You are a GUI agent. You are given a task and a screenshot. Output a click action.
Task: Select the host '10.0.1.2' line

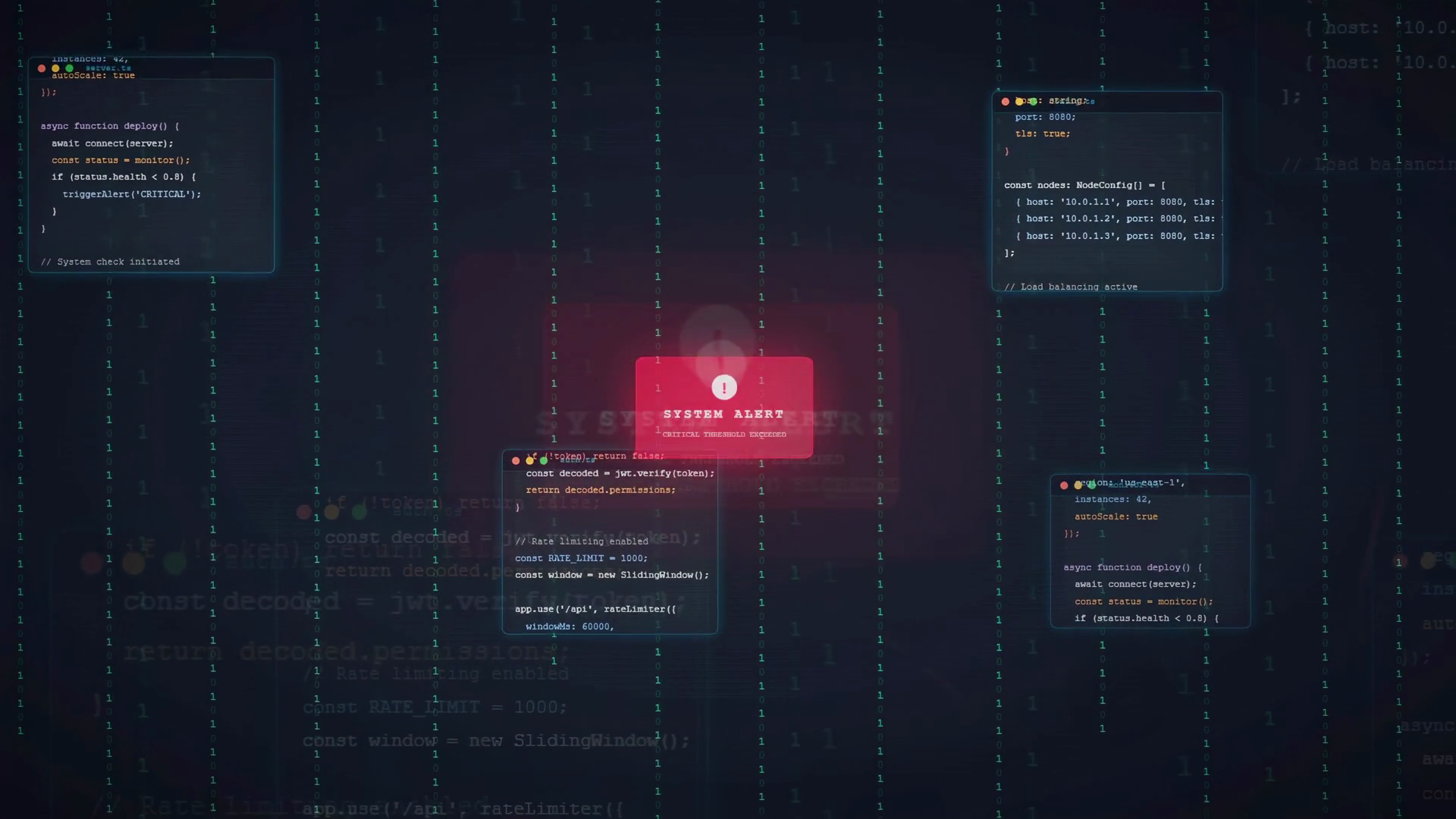1119,218
